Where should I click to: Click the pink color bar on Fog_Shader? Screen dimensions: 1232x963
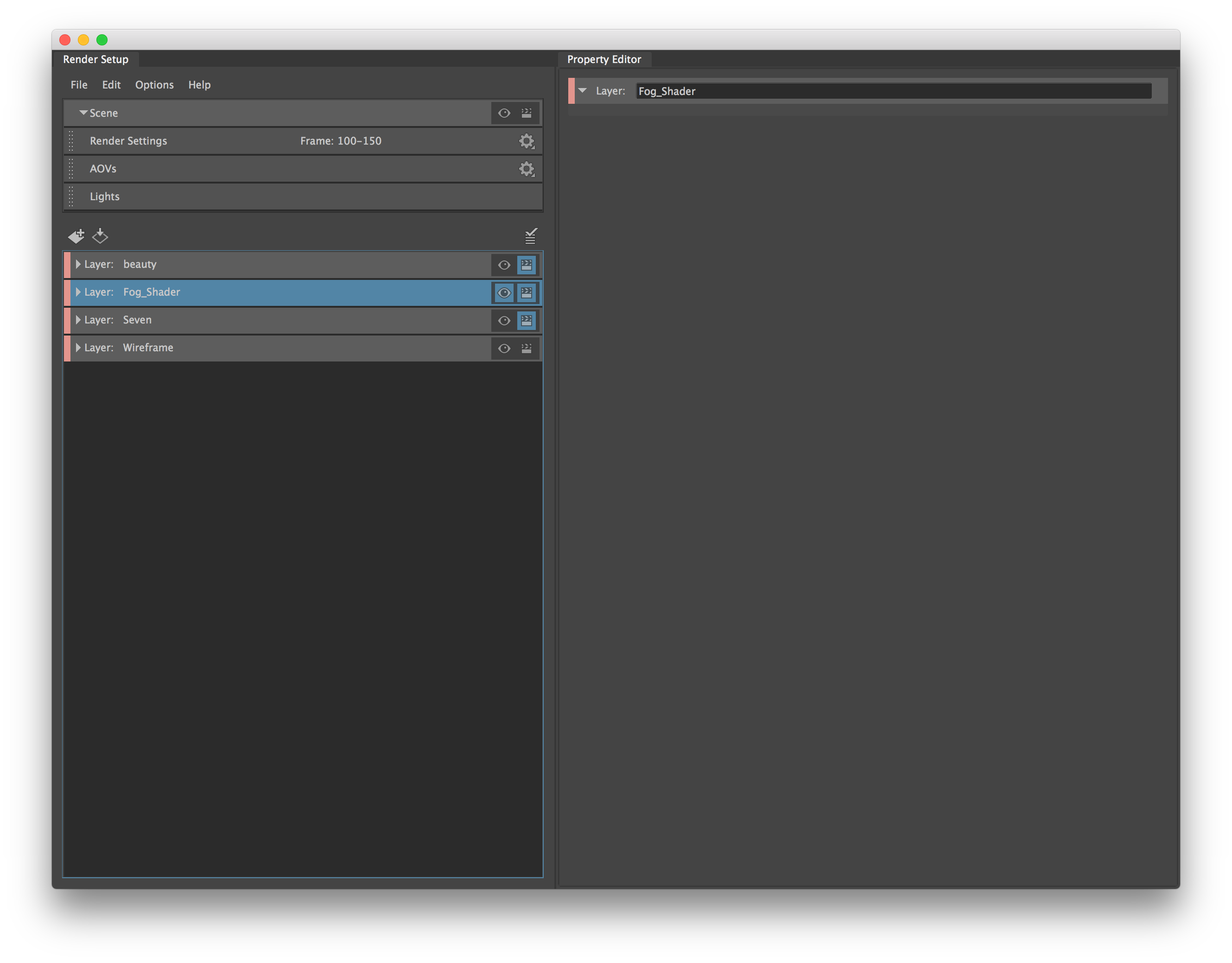(69, 292)
